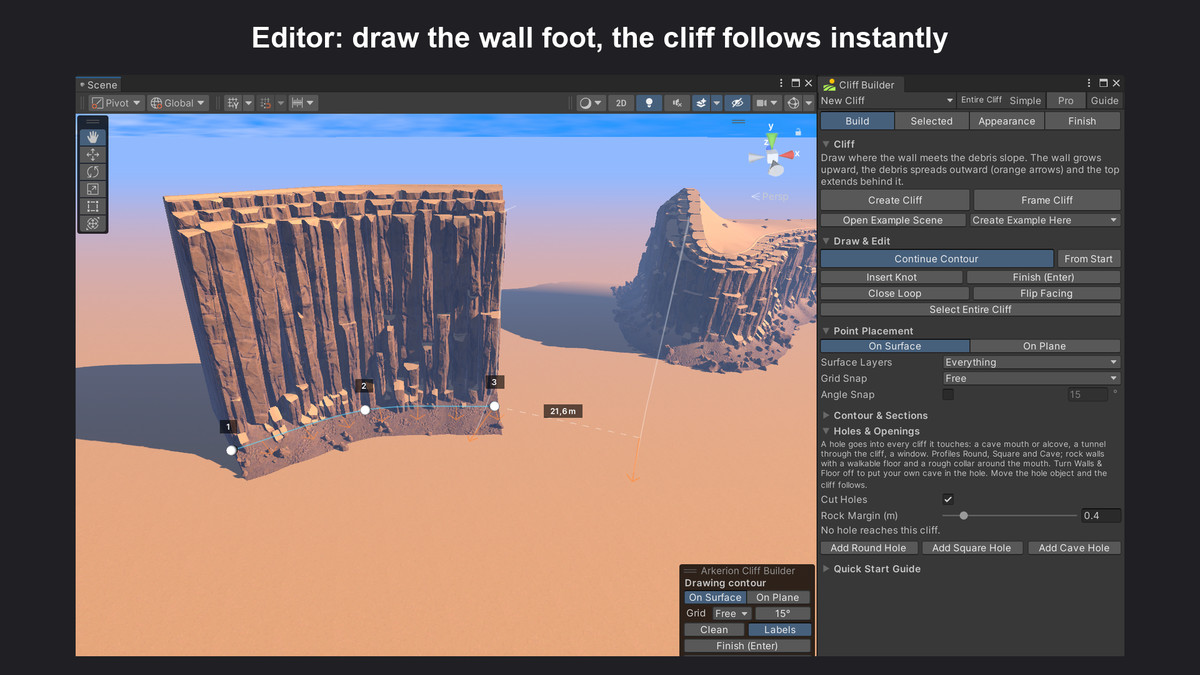Open Create Example Here dropdown

[x=1045, y=220]
